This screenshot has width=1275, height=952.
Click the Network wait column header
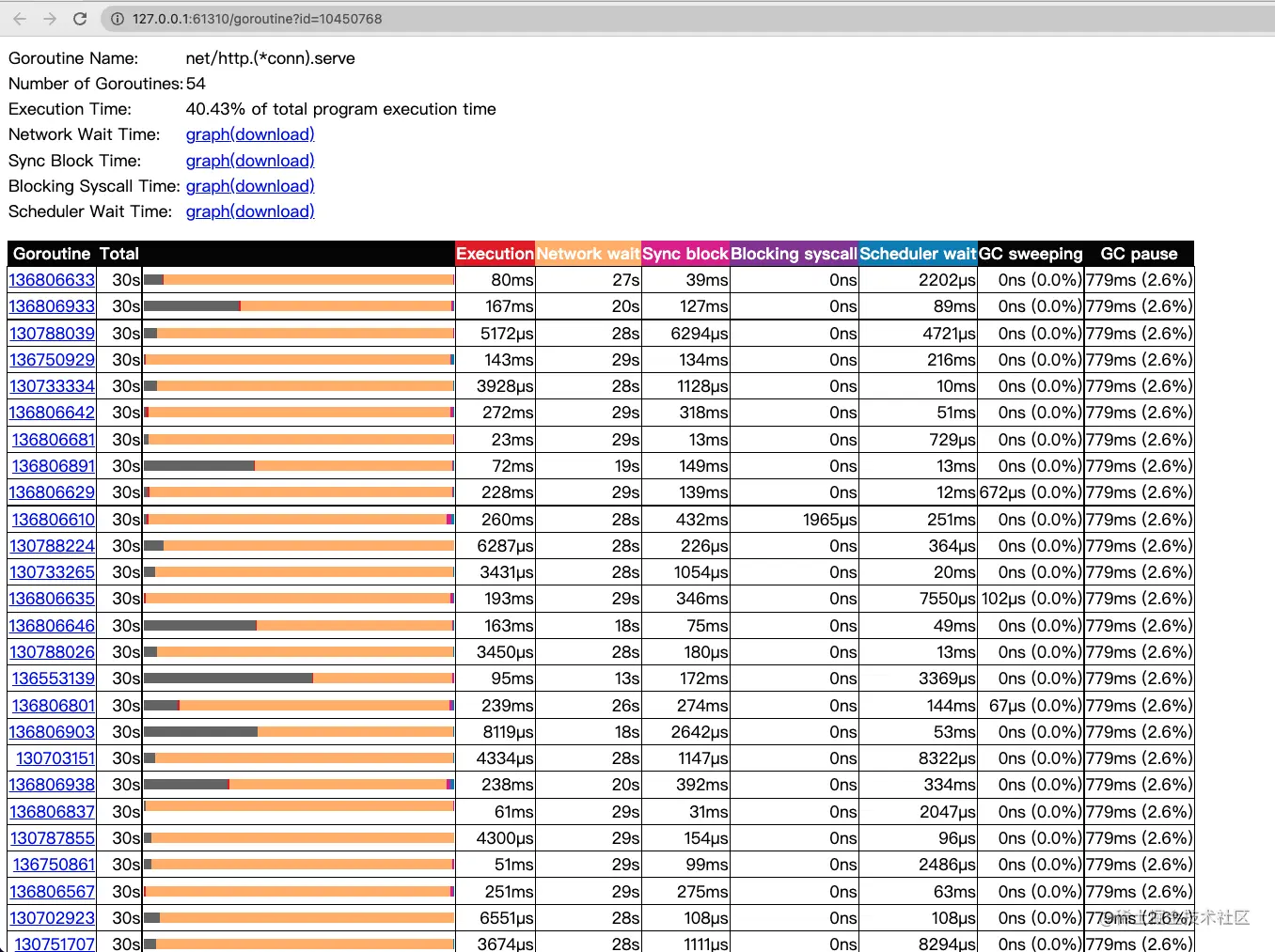point(589,254)
